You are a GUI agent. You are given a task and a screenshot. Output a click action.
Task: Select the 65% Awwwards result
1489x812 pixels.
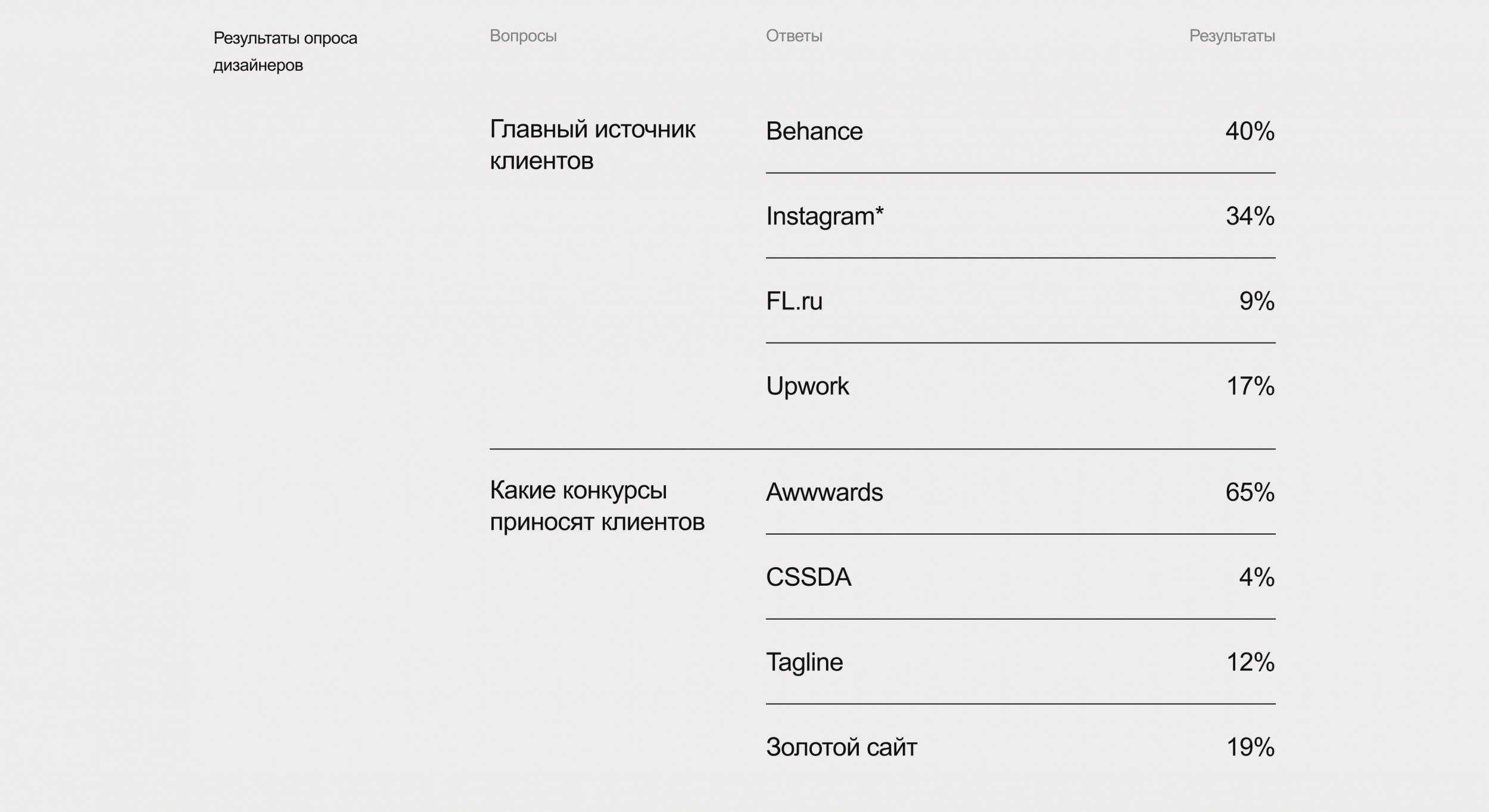1250,492
